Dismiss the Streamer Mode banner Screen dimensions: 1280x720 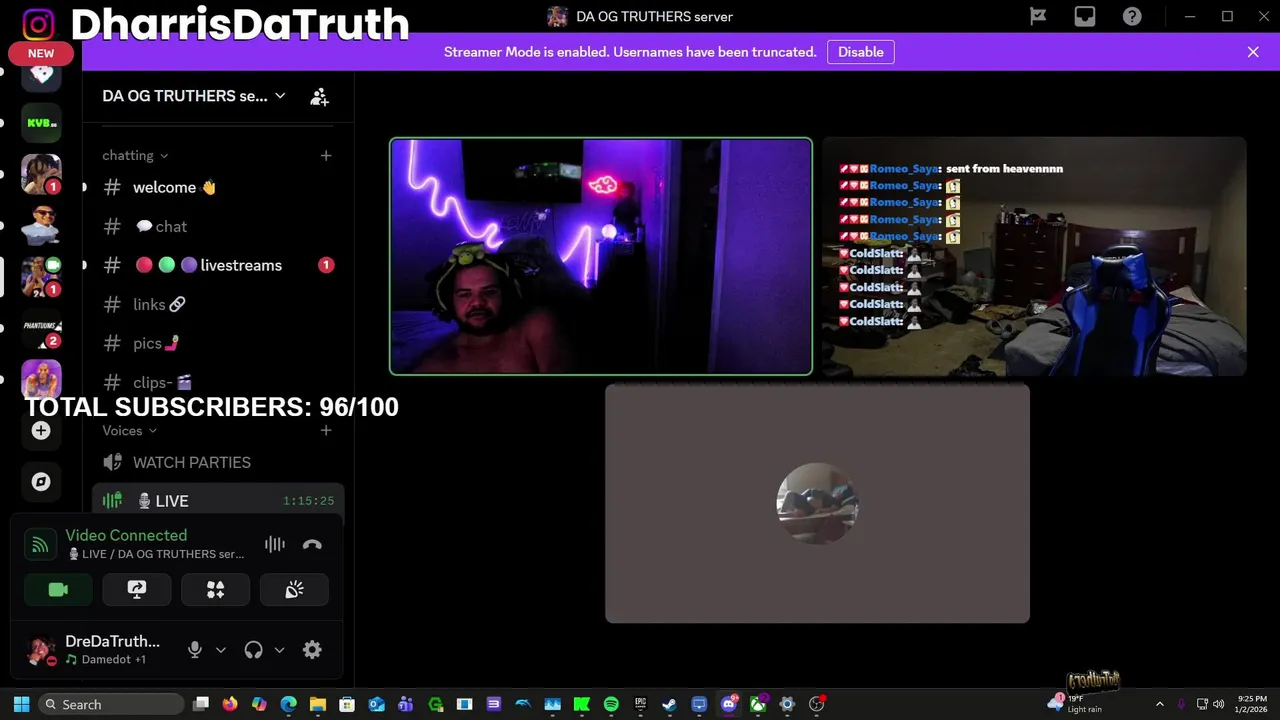pyautogui.click(x=1253, y=52)
